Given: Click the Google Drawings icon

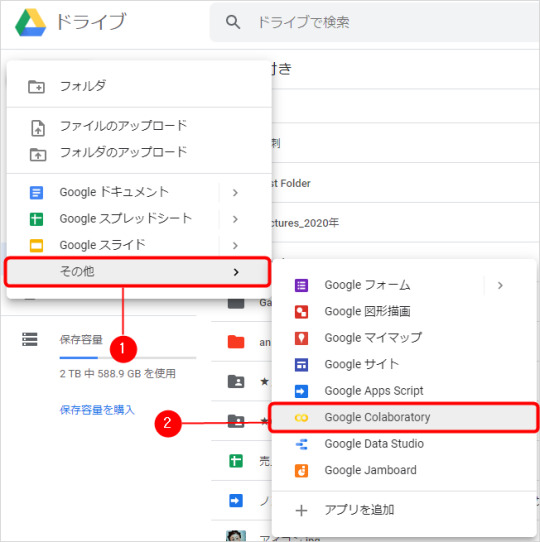Looking at the screenshot, I should click(x=301, y=312).
